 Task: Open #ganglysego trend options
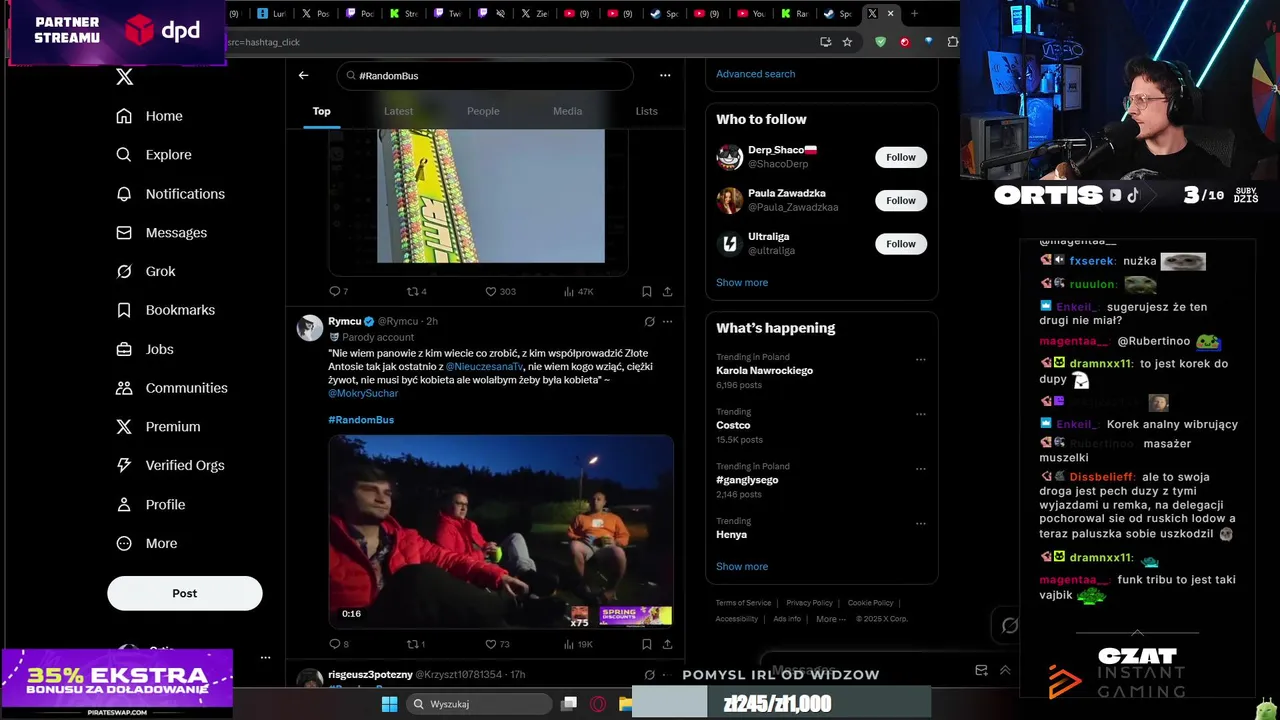[x=921, y=469]
